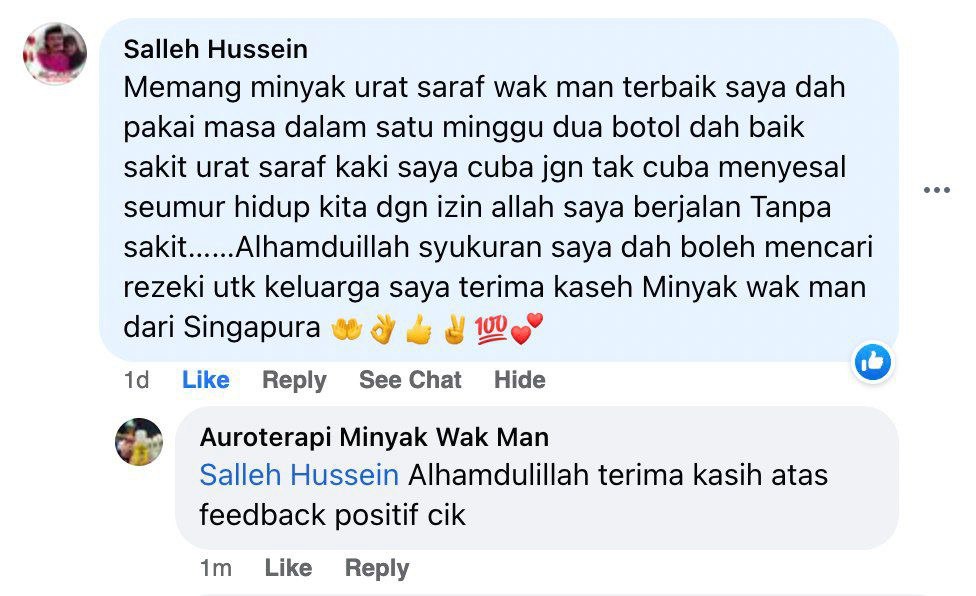This screenshot has width=976, height=596.
Task: Unlike Salleh Hussein's comment via blue Like
Action: (205, 379)
